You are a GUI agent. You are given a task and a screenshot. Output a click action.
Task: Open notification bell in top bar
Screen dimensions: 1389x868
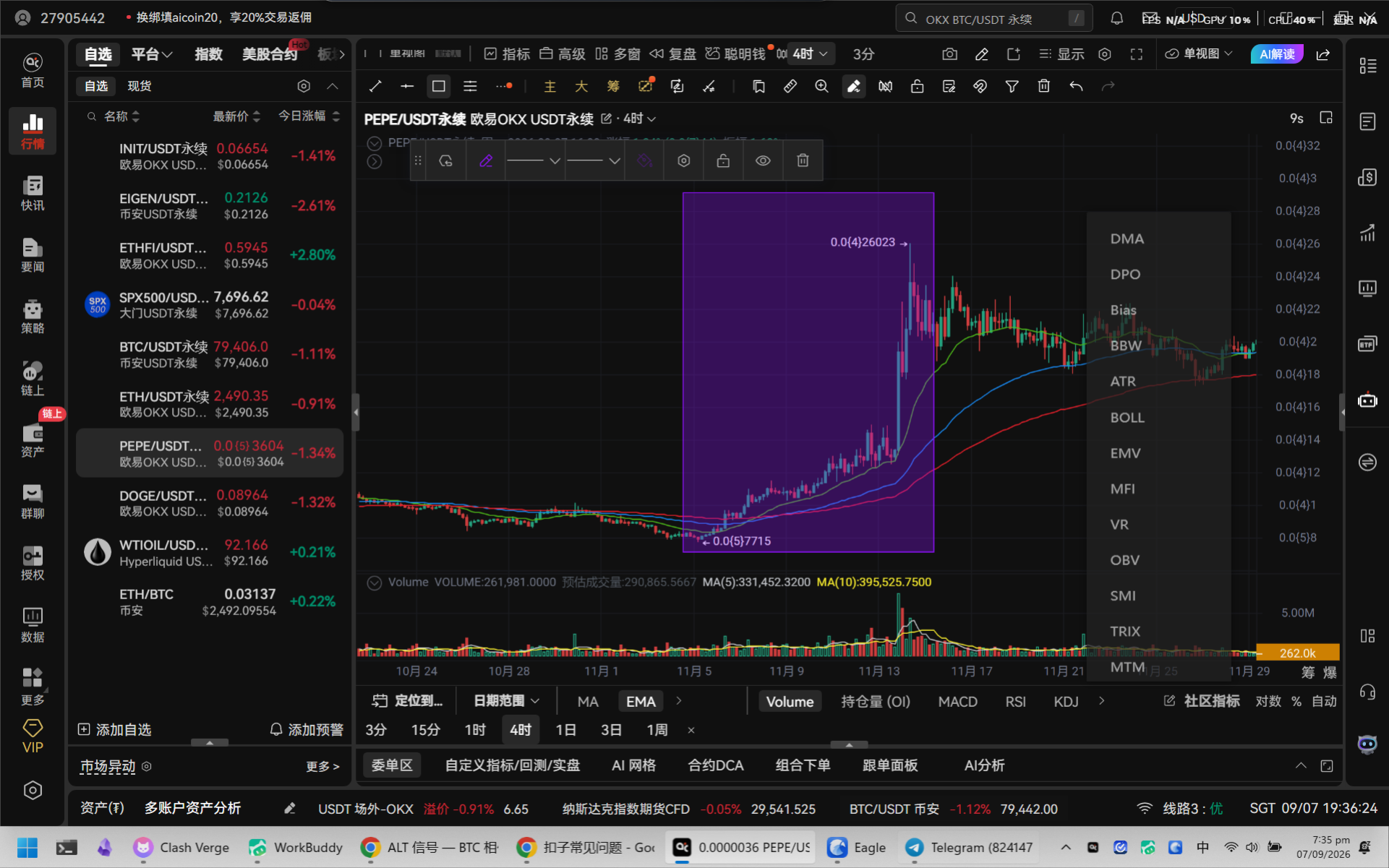pos(1116,19)
